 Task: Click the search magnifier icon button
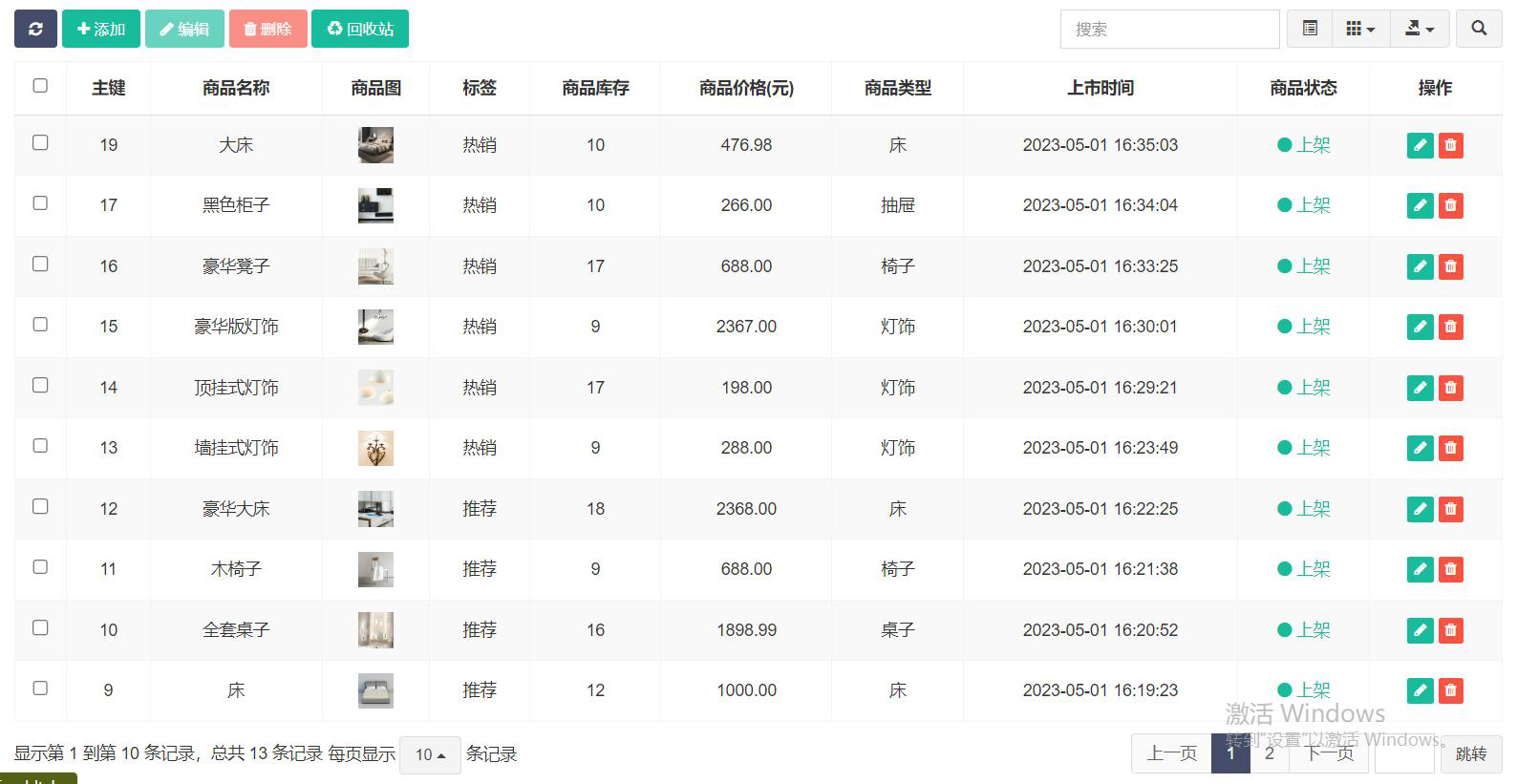point(1478,29)
